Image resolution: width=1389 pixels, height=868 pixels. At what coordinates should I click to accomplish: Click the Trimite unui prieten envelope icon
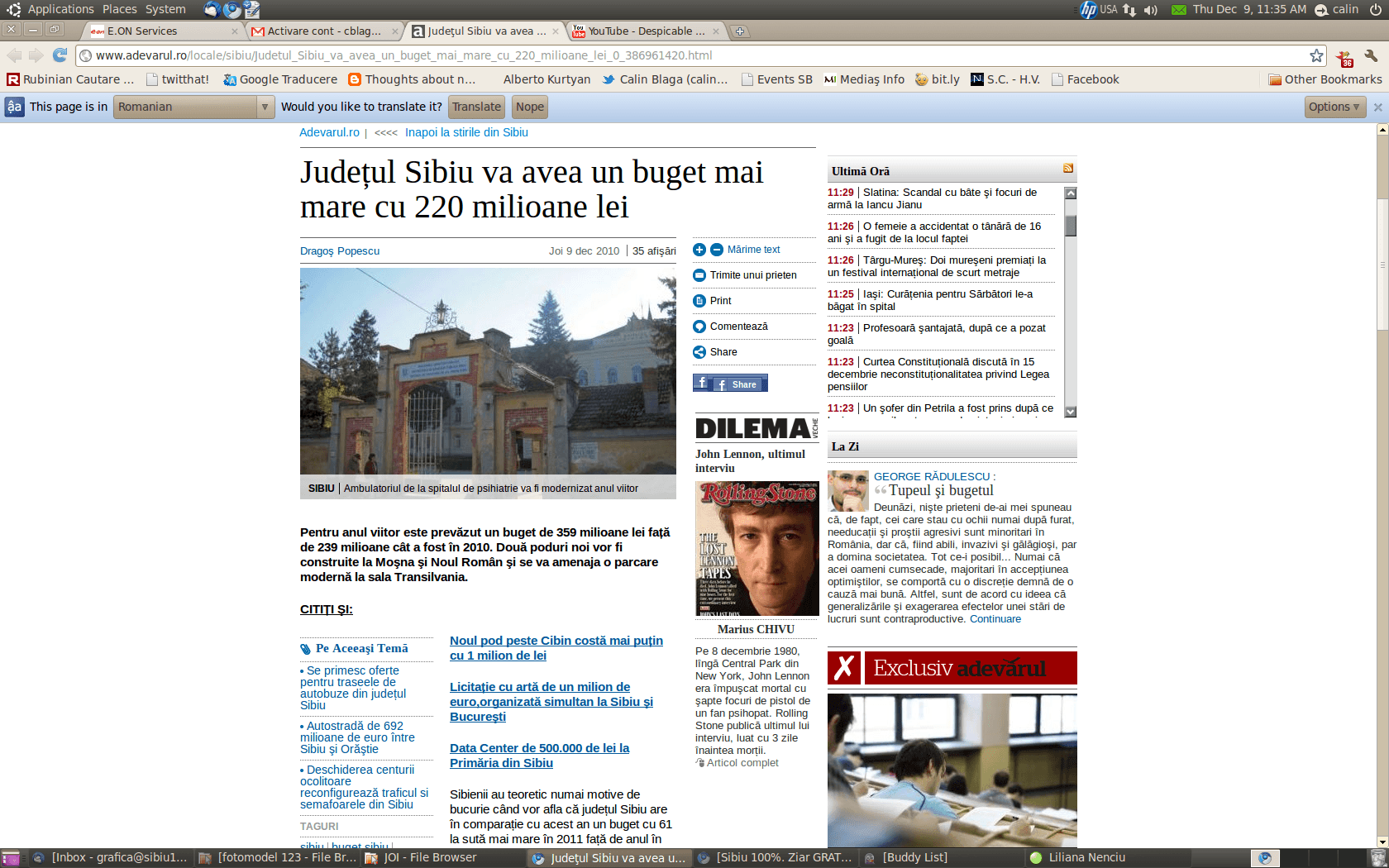tap(699, 274)
